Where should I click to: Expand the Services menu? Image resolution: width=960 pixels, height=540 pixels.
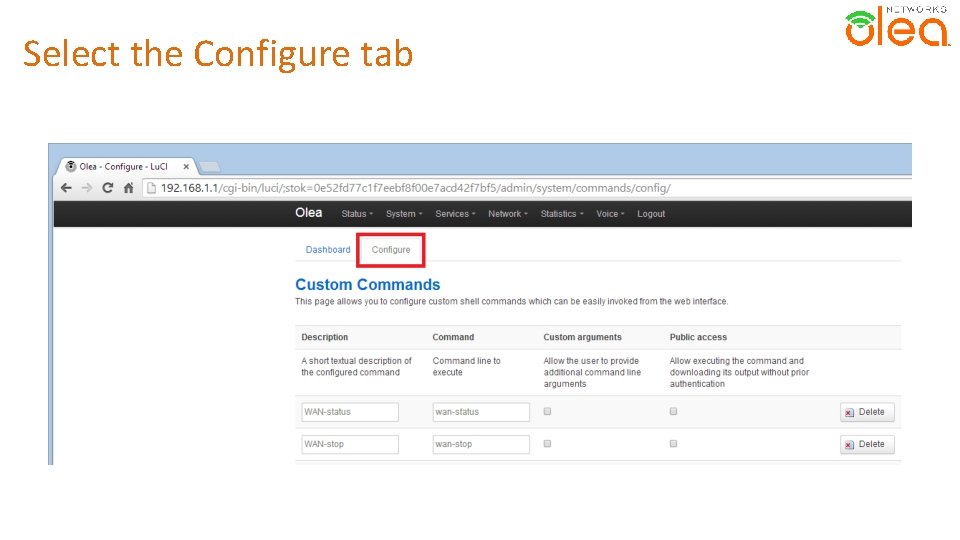[456, 214]
